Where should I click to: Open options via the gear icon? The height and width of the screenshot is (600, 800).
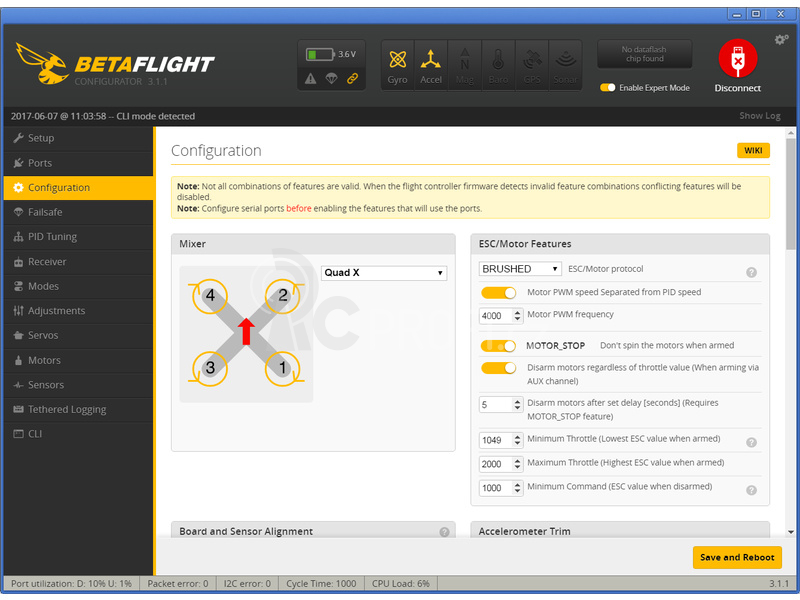click(x=781, y=39)
